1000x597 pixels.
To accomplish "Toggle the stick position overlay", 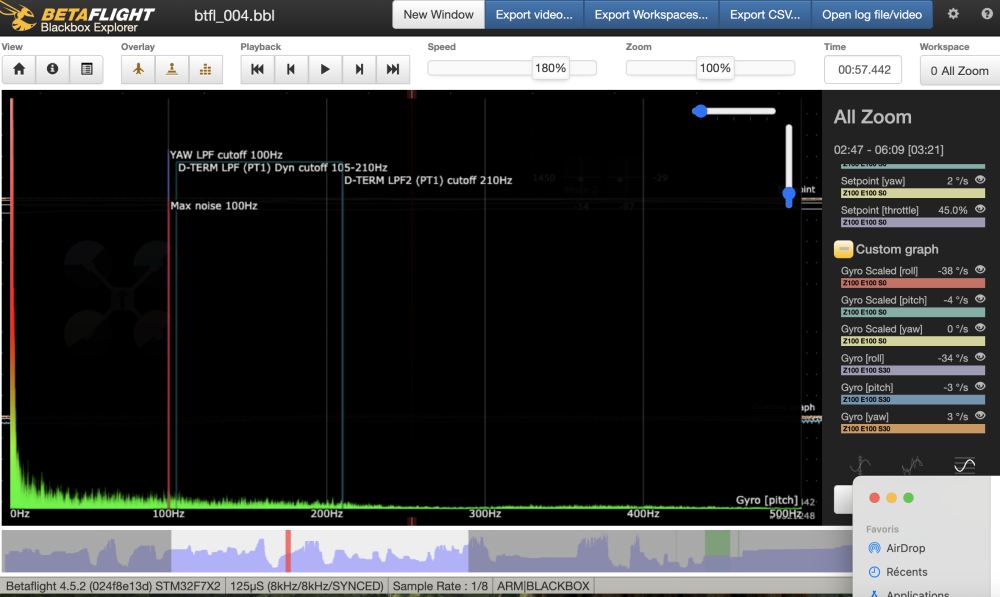I will (x=172, y=69).
